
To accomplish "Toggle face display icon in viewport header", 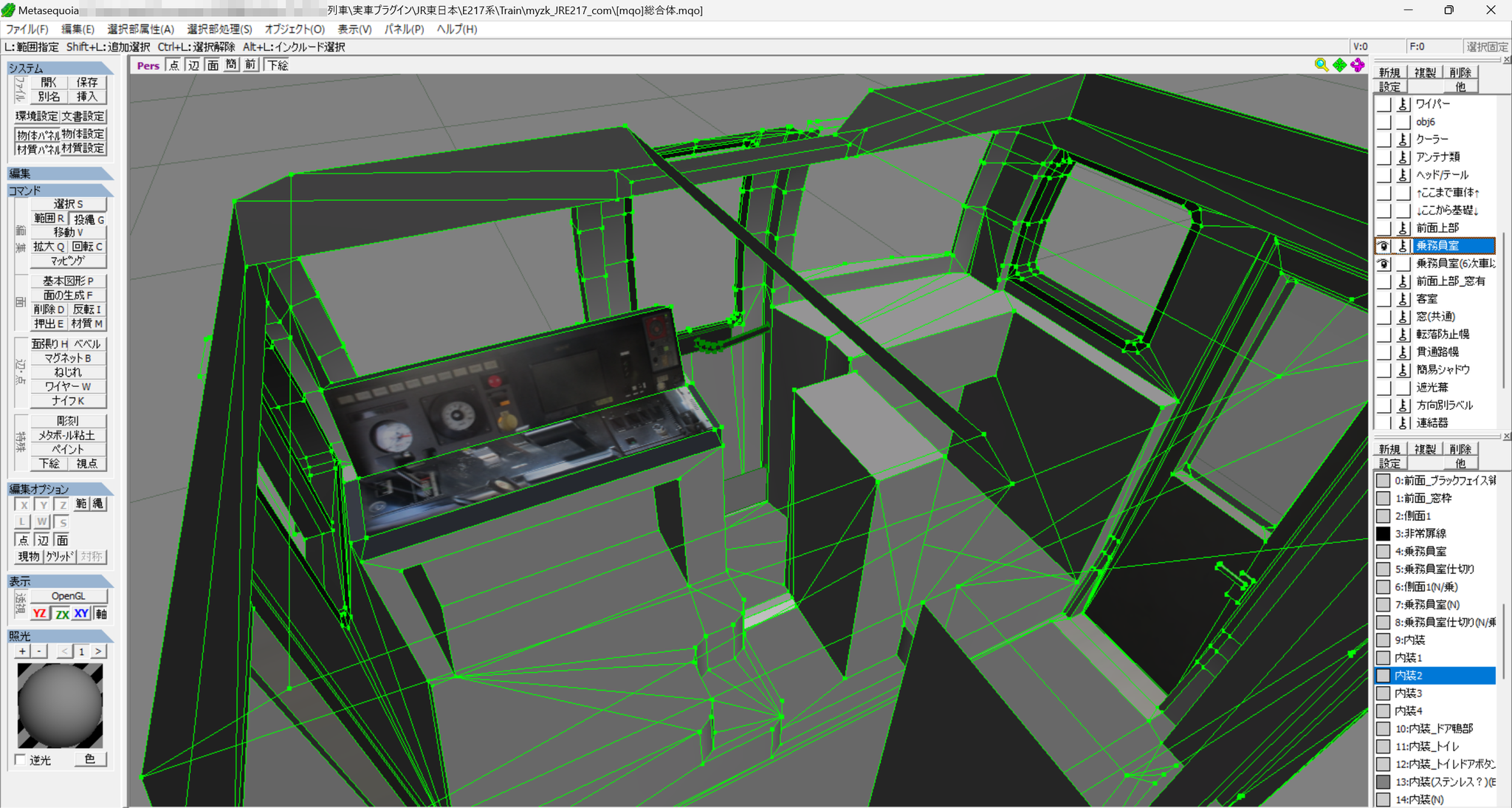I will 213,65.
